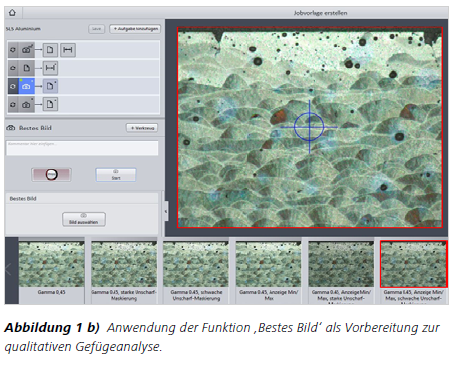Go to the home screen icon
451x369 pixels.
click(12, 13)
